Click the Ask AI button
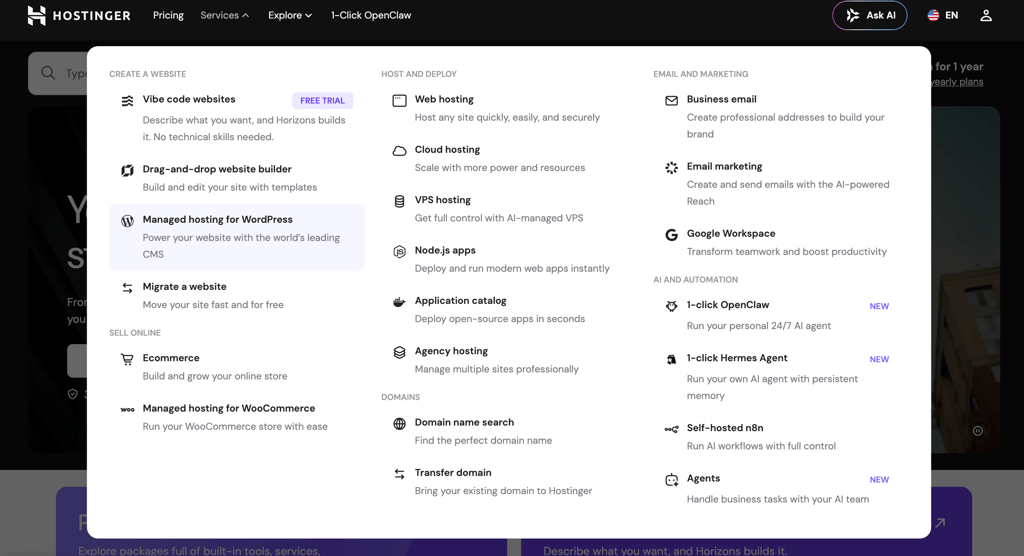Screen dimensions: 1024x556 (869, 15)
